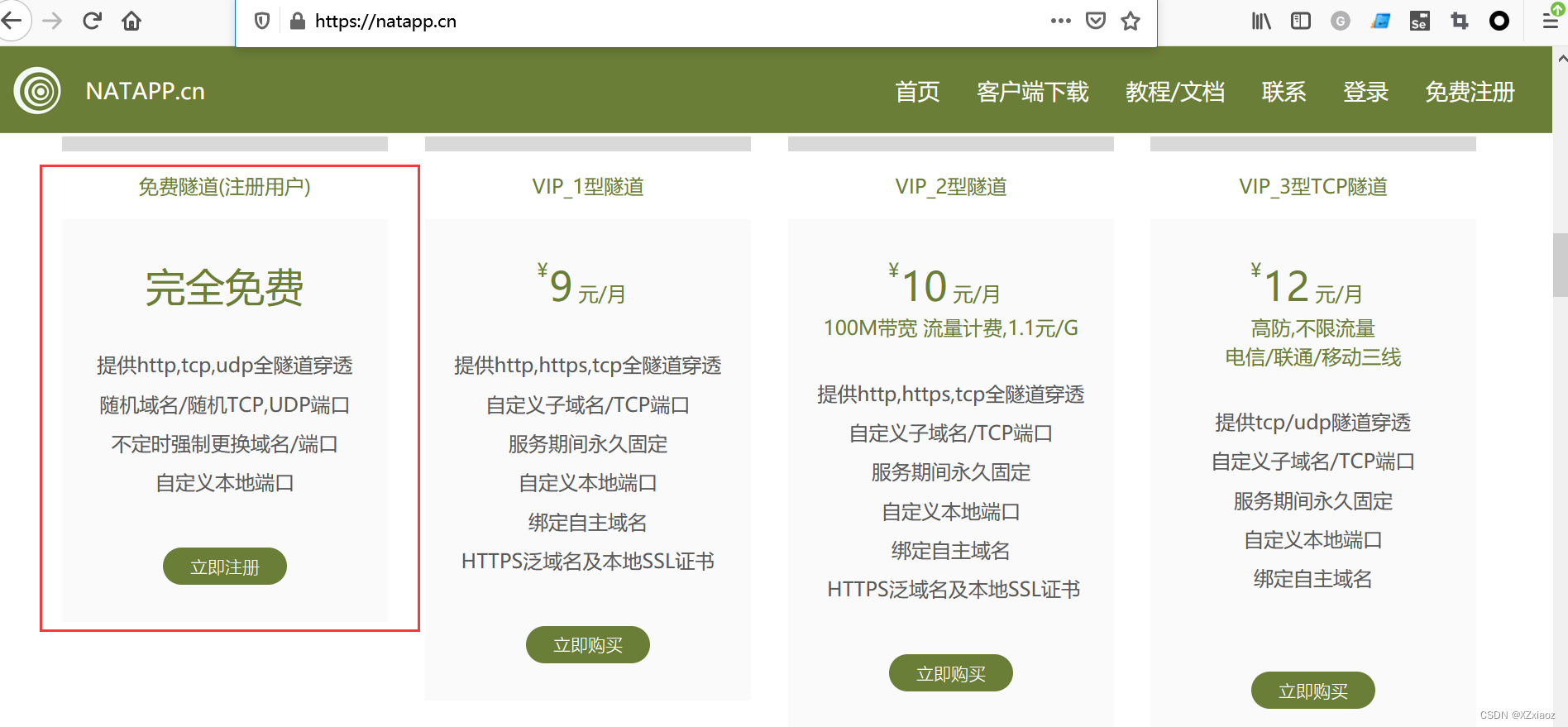
Task: Click the NATAPP spiral logo
Action: (37, 90)
